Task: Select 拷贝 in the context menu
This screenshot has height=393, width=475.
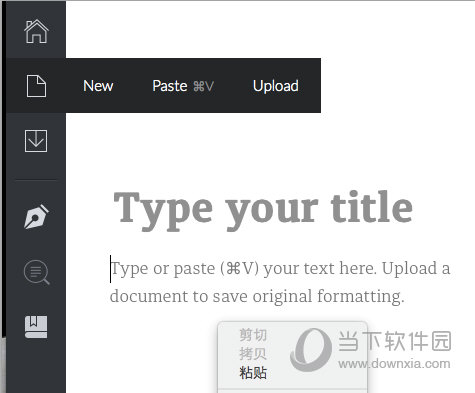Action: 253,354
